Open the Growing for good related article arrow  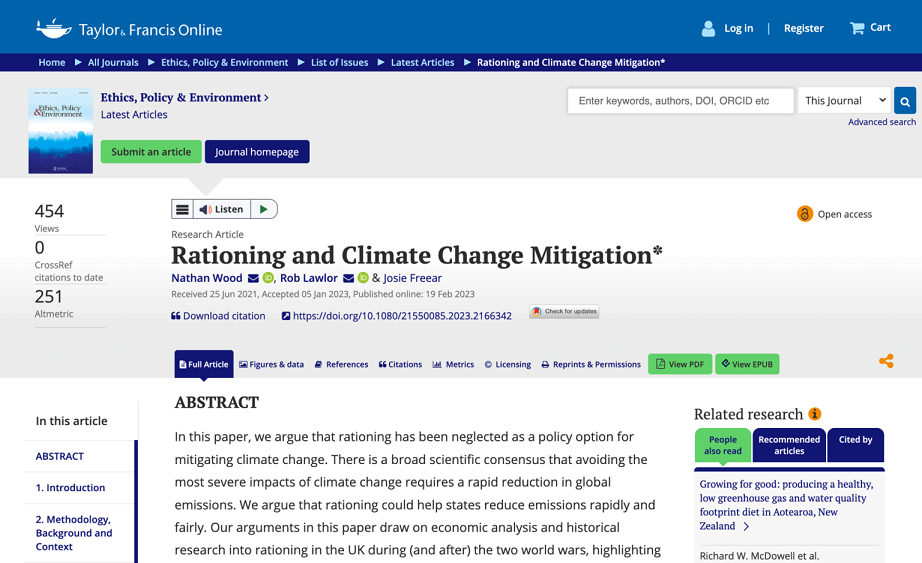point(746,527)
